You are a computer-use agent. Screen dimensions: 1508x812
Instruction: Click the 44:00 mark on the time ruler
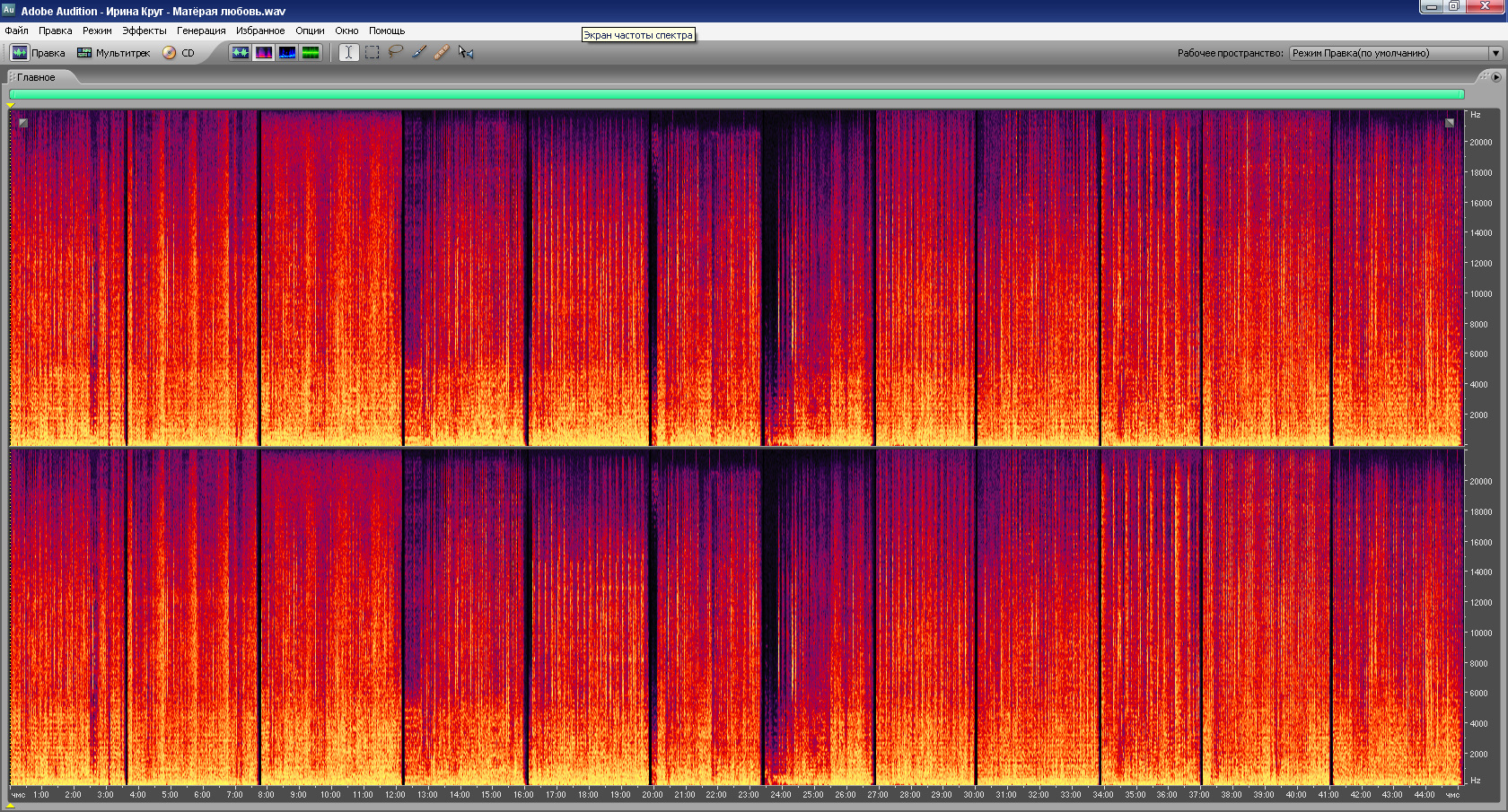(1425, 794)
